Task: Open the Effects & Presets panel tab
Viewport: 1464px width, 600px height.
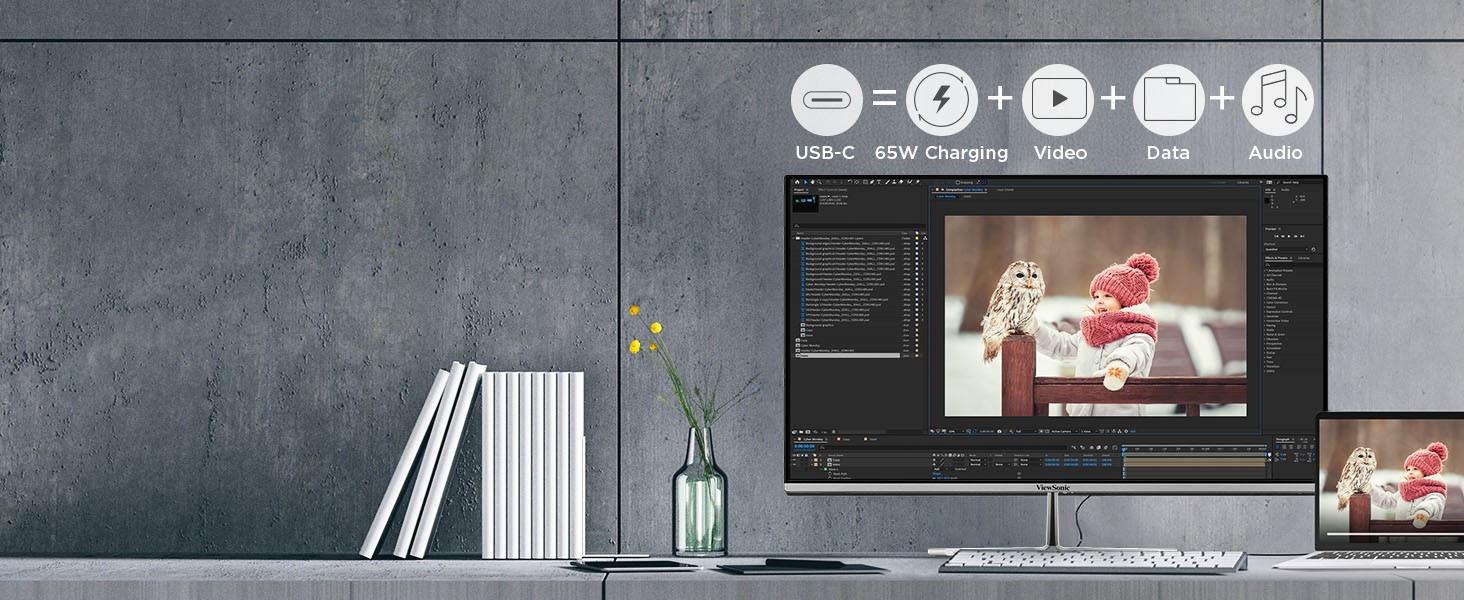Action: click(x=1277, y=258)
